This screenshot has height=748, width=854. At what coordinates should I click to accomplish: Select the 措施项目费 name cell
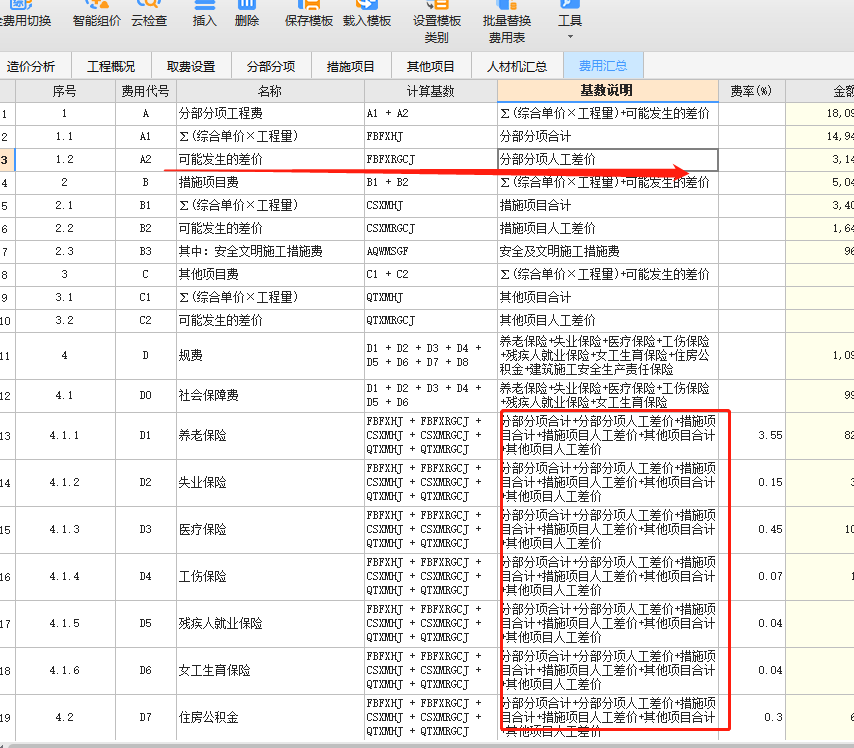click(270, 183)
